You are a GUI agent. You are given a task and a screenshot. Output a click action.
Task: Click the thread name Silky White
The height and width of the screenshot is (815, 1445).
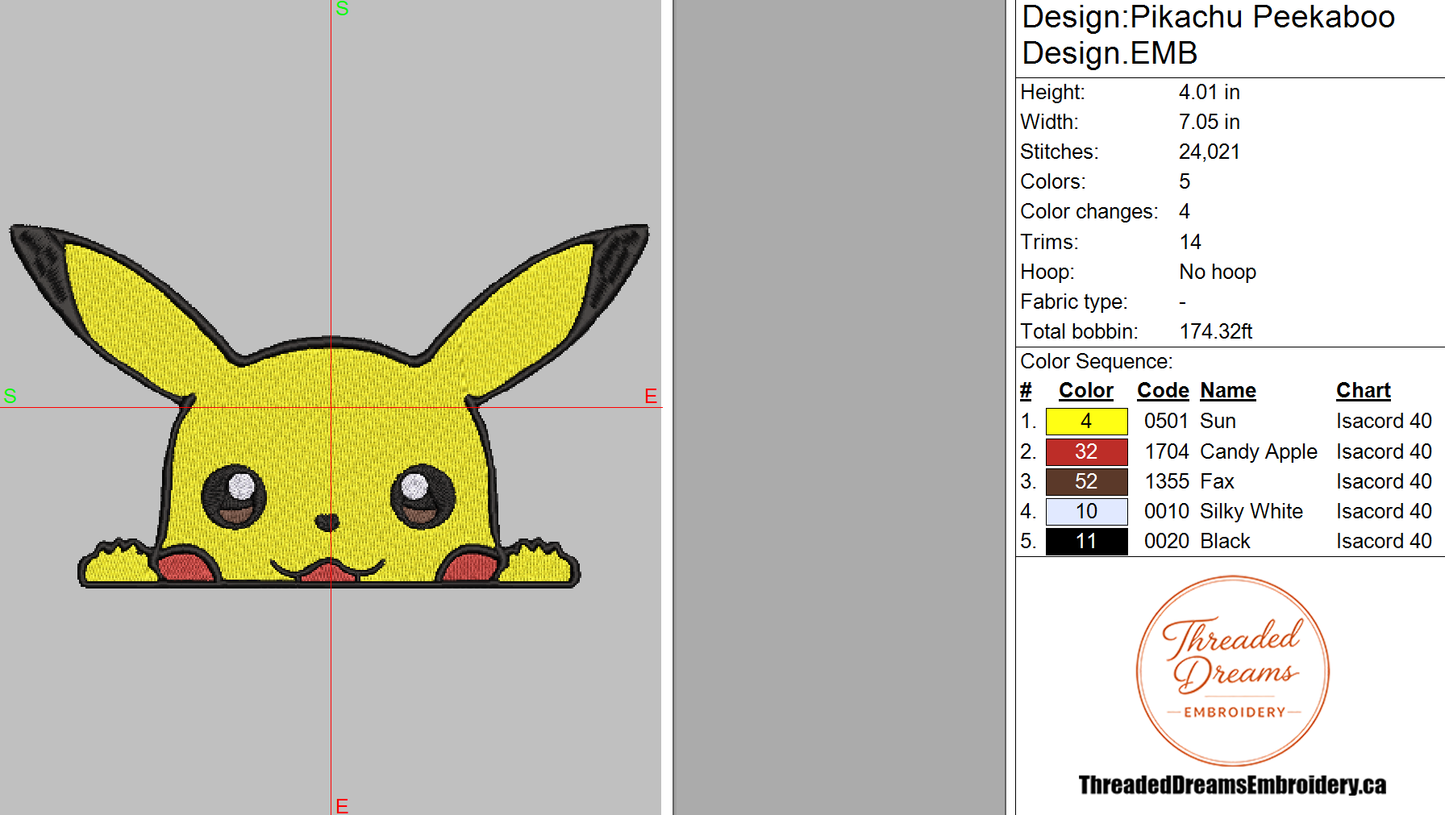pyautogui.click(x=1252, y=512)
